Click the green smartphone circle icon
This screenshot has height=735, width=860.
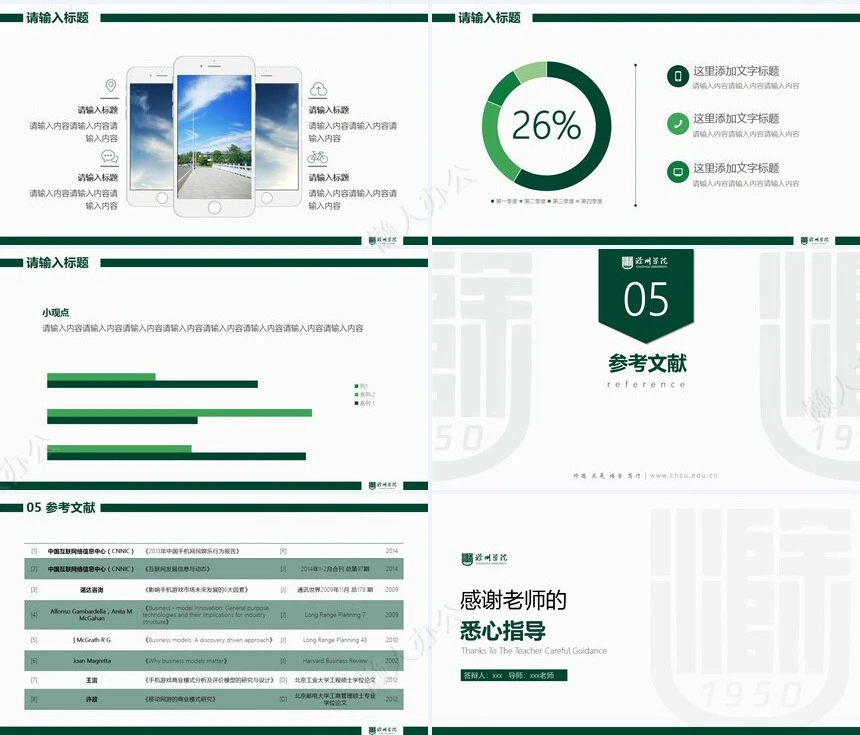coord(677,76)
